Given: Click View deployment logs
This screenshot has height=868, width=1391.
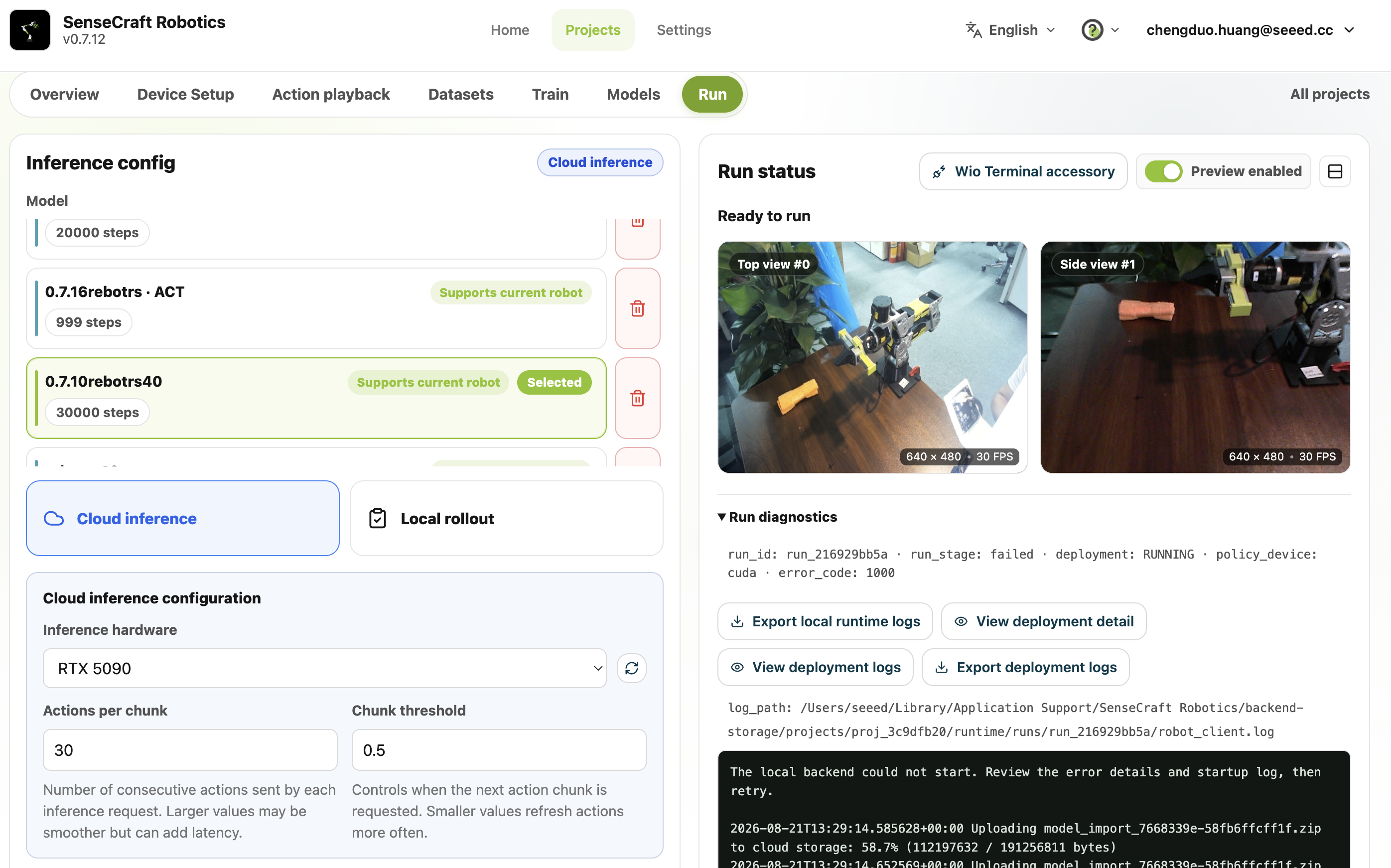Looking at the screenshot, I should pos(816,667).
